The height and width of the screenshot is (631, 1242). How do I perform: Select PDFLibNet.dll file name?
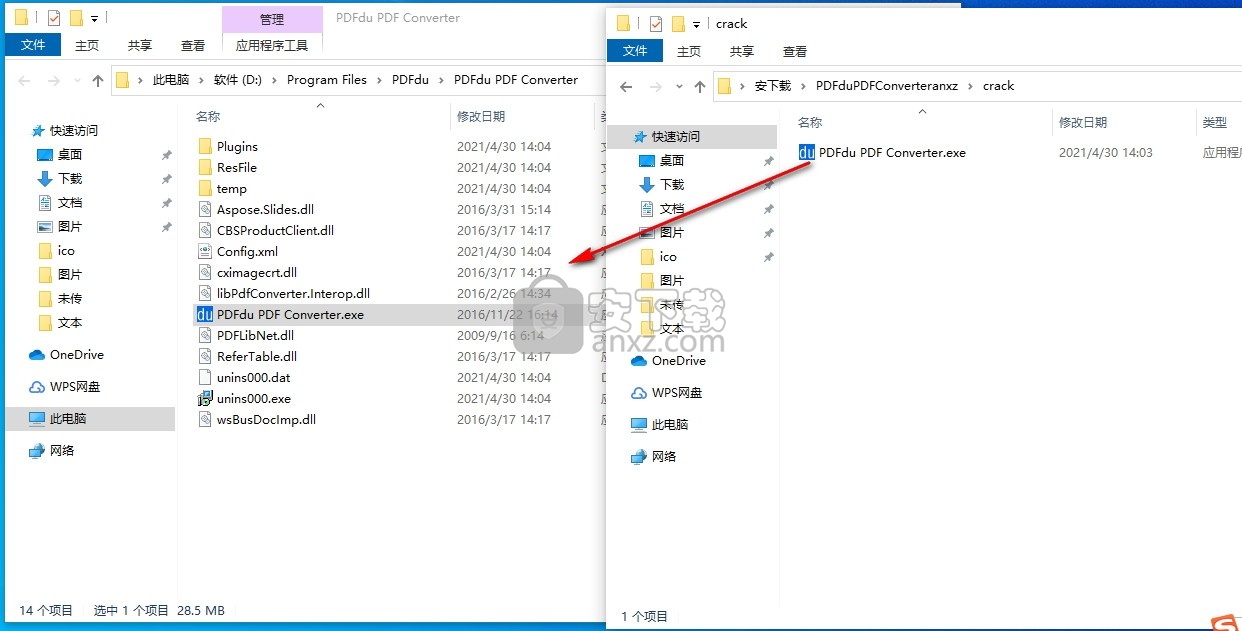(x=255, y=335)
